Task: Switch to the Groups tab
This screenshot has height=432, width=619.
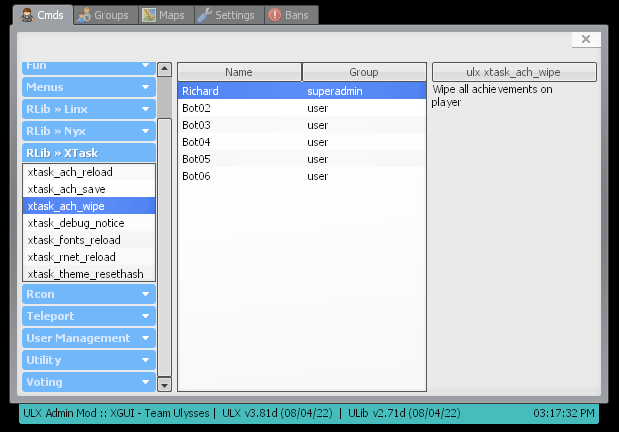Action: (x=102, y=15)
